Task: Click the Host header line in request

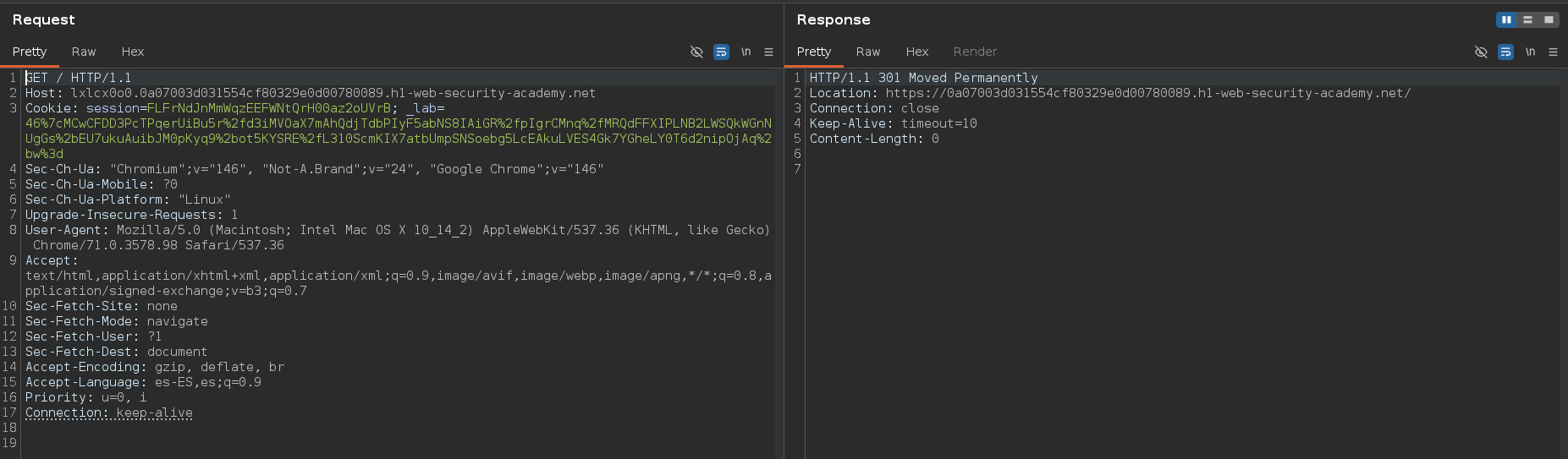Action: tap(310, 93)
